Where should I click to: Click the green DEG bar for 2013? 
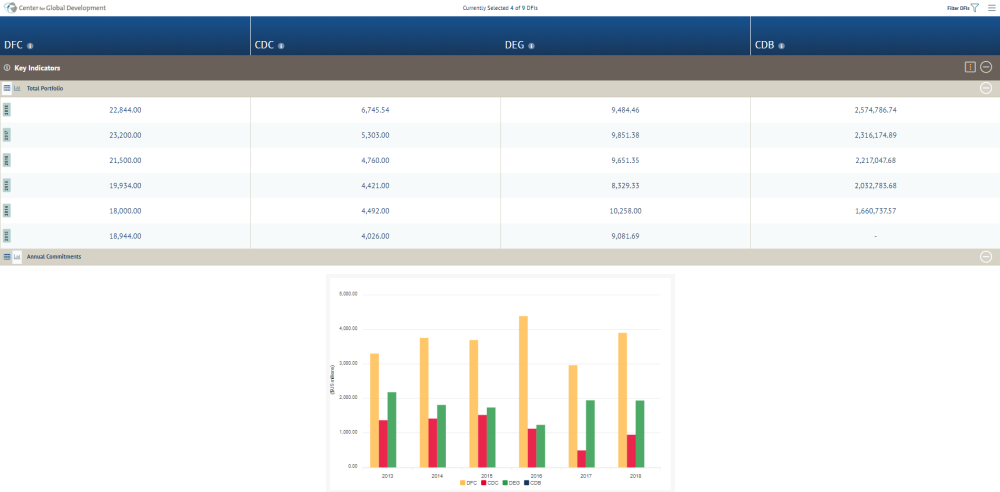click(392, 429)
